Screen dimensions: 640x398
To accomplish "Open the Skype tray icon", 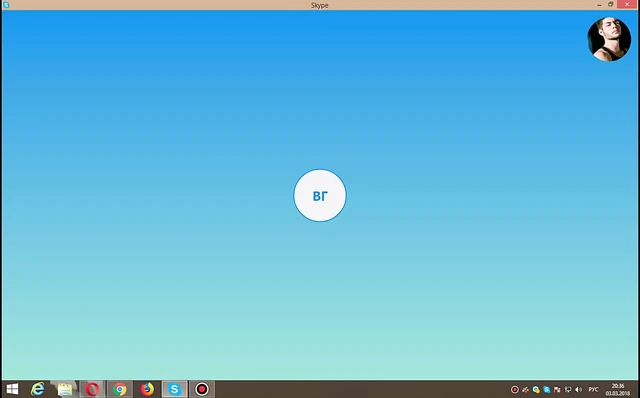I will (x=547, y=390).
